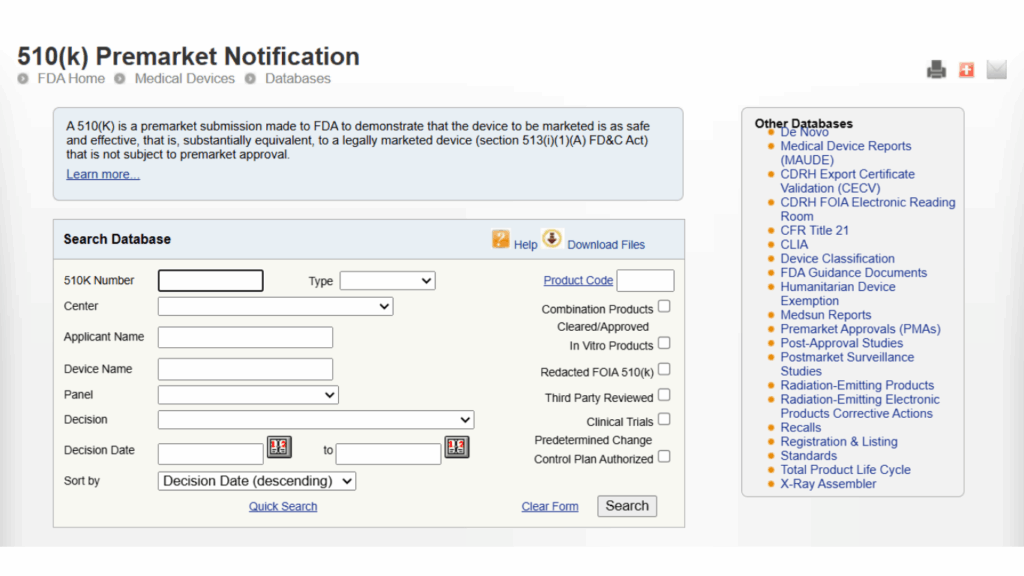1024x576 pixels.
Task: Click the orange question mark Help icon
Action: [501, 239]
